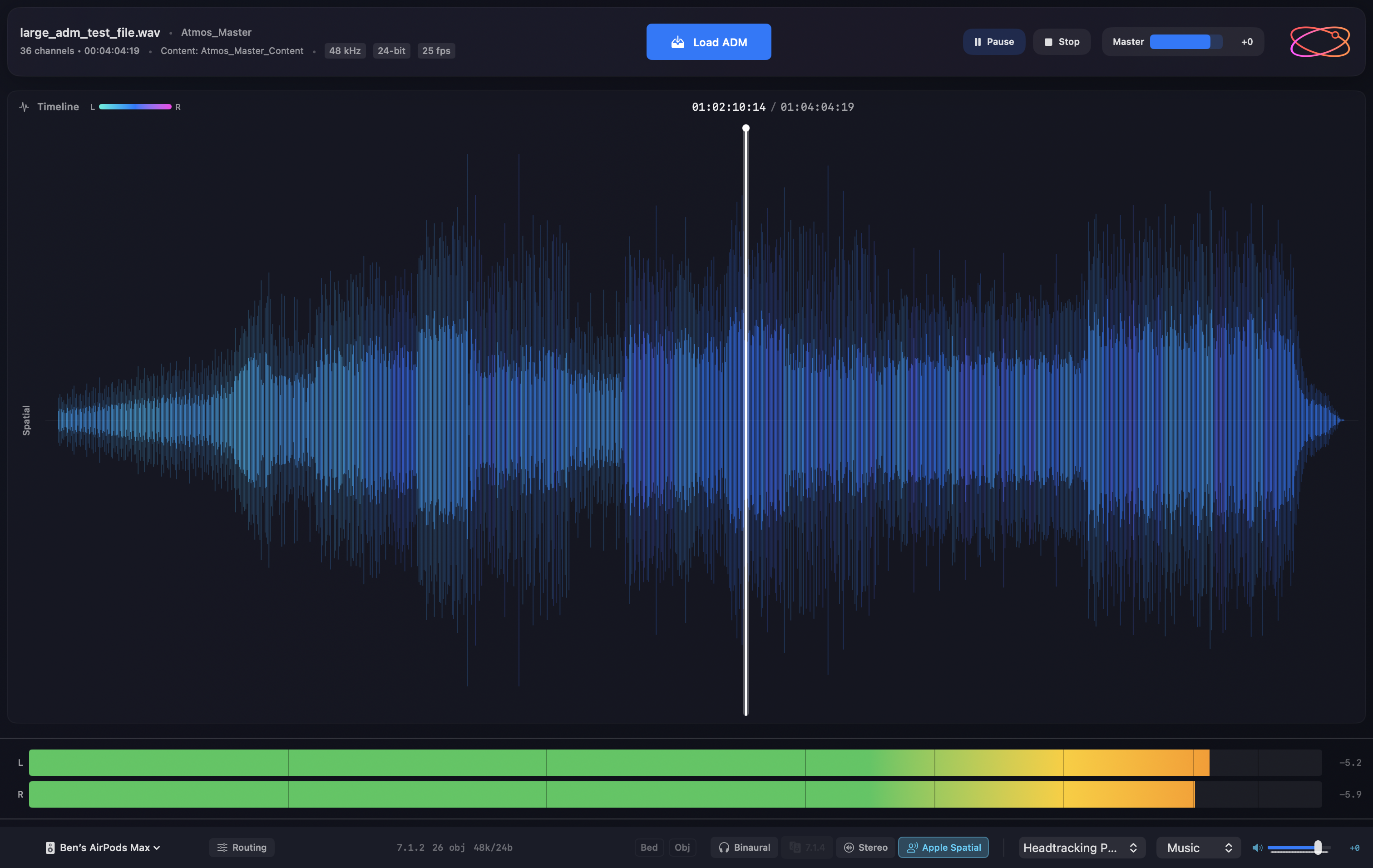Enable Bed channel monitoring
This screenshot has width=1373, height=868.
pyautogui.click(x=649, y=848)
